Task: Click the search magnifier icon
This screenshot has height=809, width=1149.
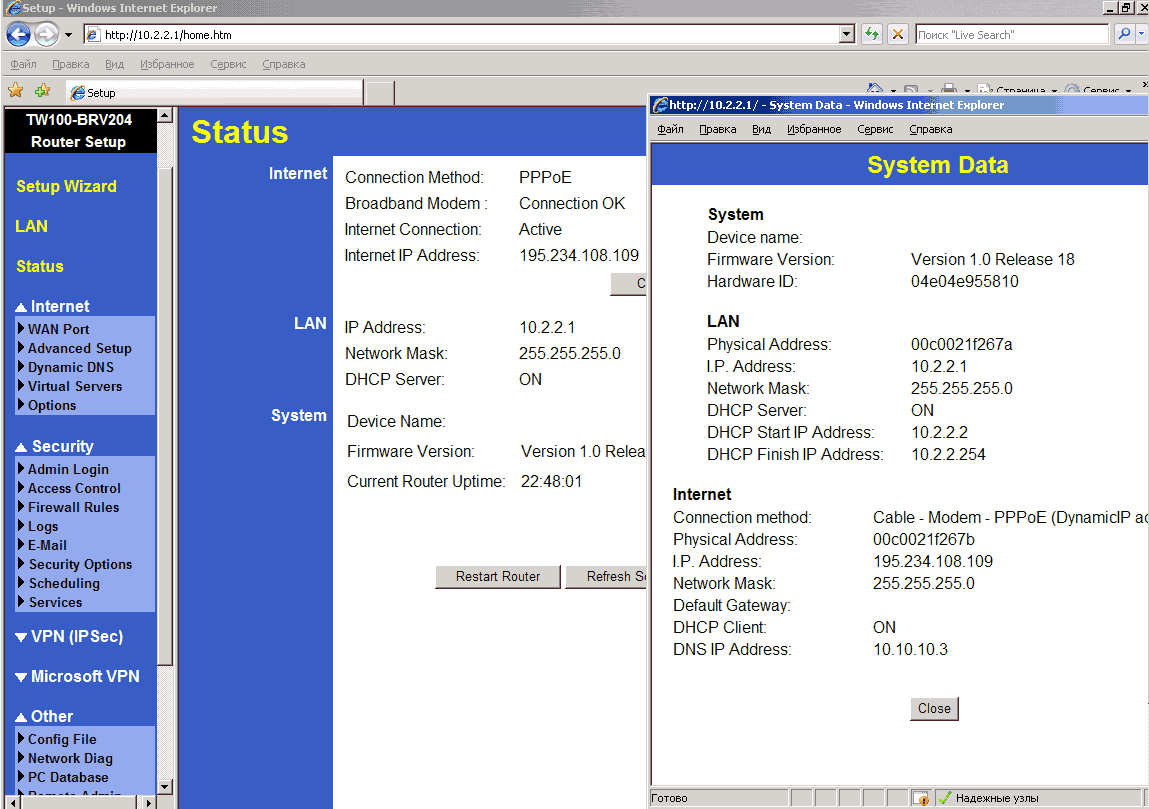Action: coord(1124,34)
